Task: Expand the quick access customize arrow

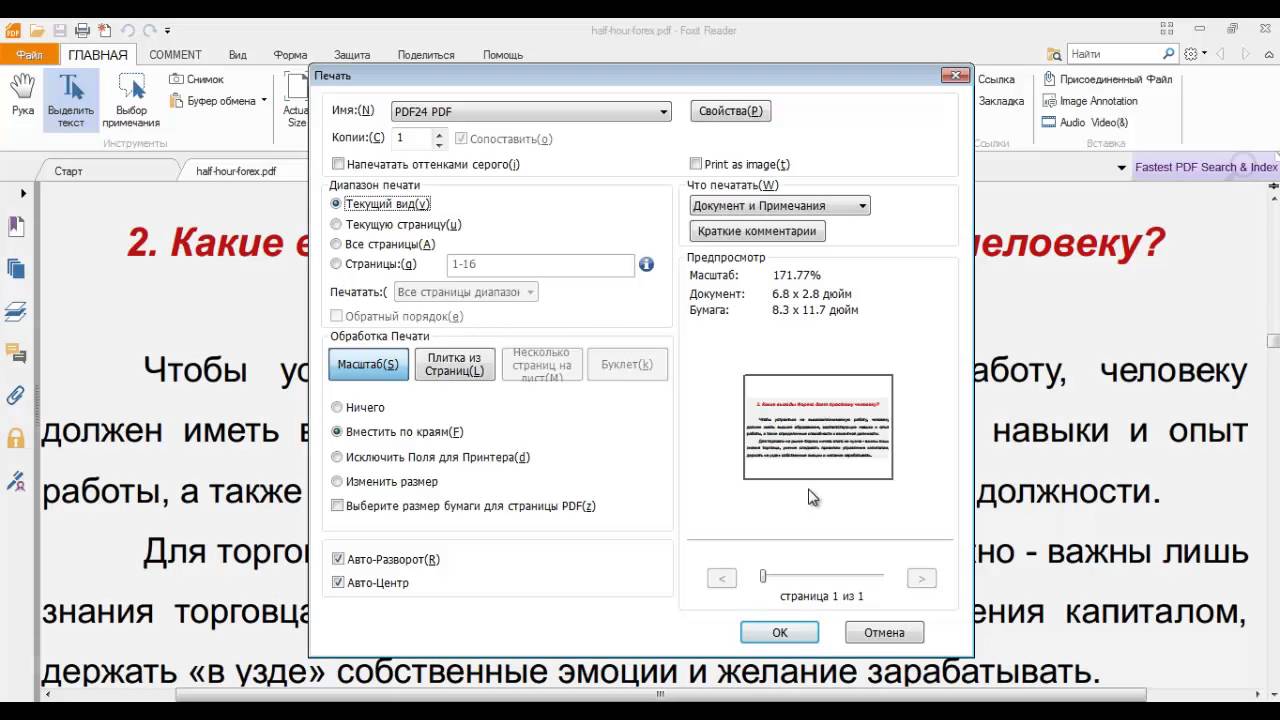Action: click(167, 31)
